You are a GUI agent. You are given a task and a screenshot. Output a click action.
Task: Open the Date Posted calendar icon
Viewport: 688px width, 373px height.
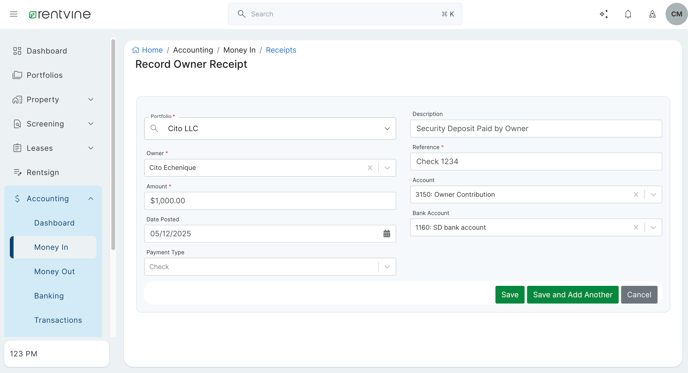tap(387, 233)
